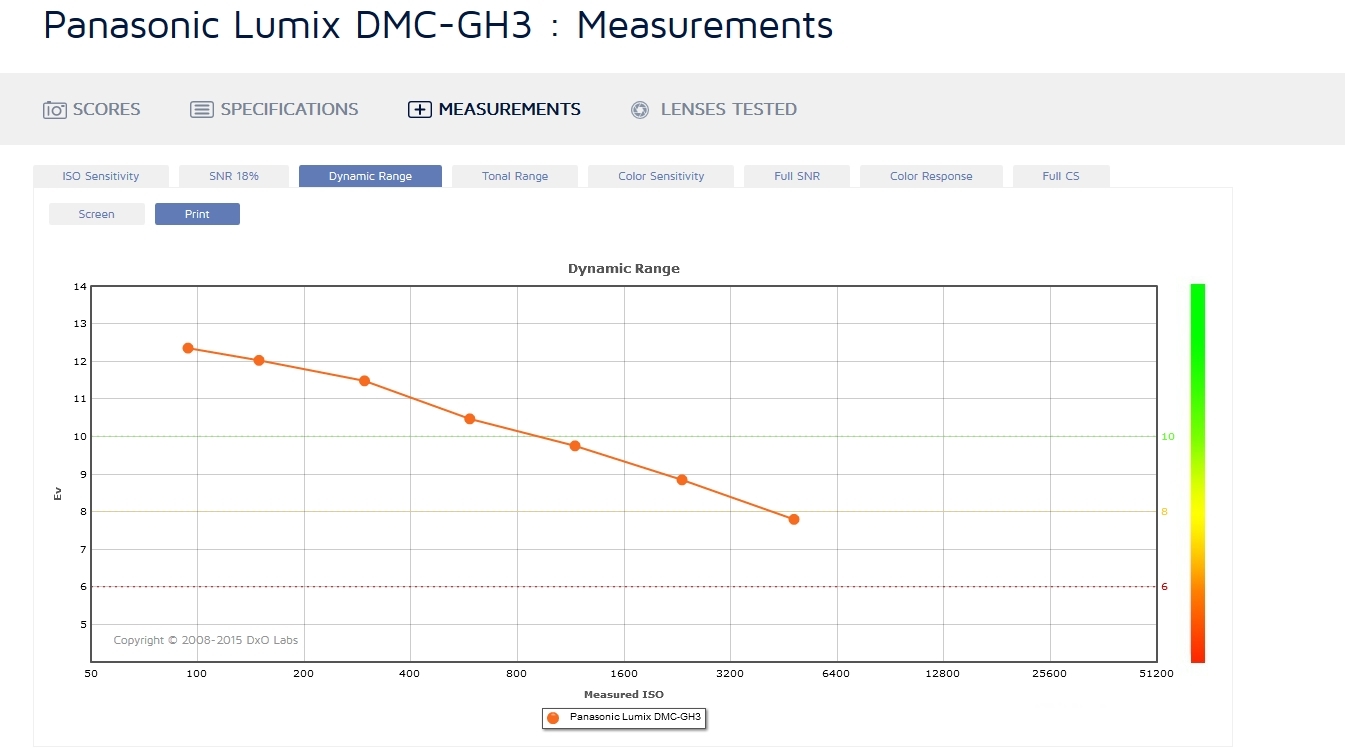Select the data point between ISO 400 and 800
Image resolution: width=1345 pixels, height=748 pixels.
click(x=470, y=419)
